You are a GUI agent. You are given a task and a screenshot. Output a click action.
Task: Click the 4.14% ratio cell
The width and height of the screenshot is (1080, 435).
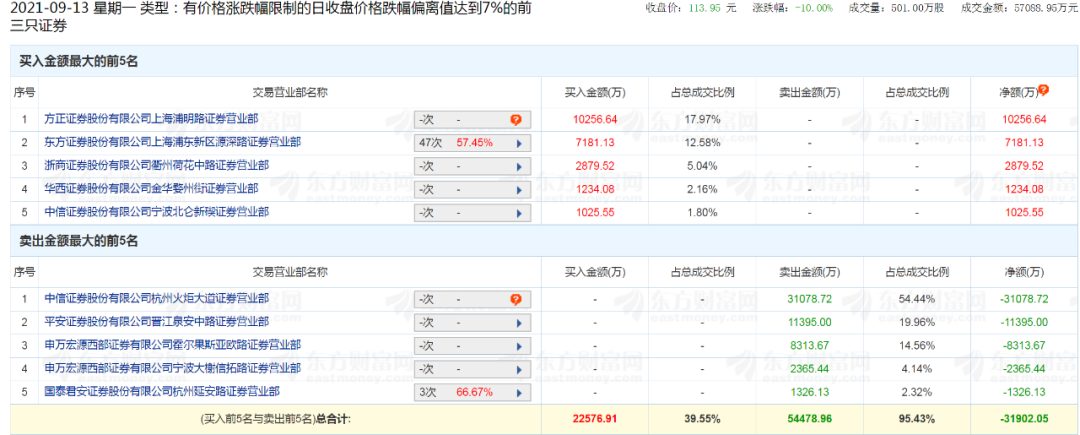click(x=917, y=369)
